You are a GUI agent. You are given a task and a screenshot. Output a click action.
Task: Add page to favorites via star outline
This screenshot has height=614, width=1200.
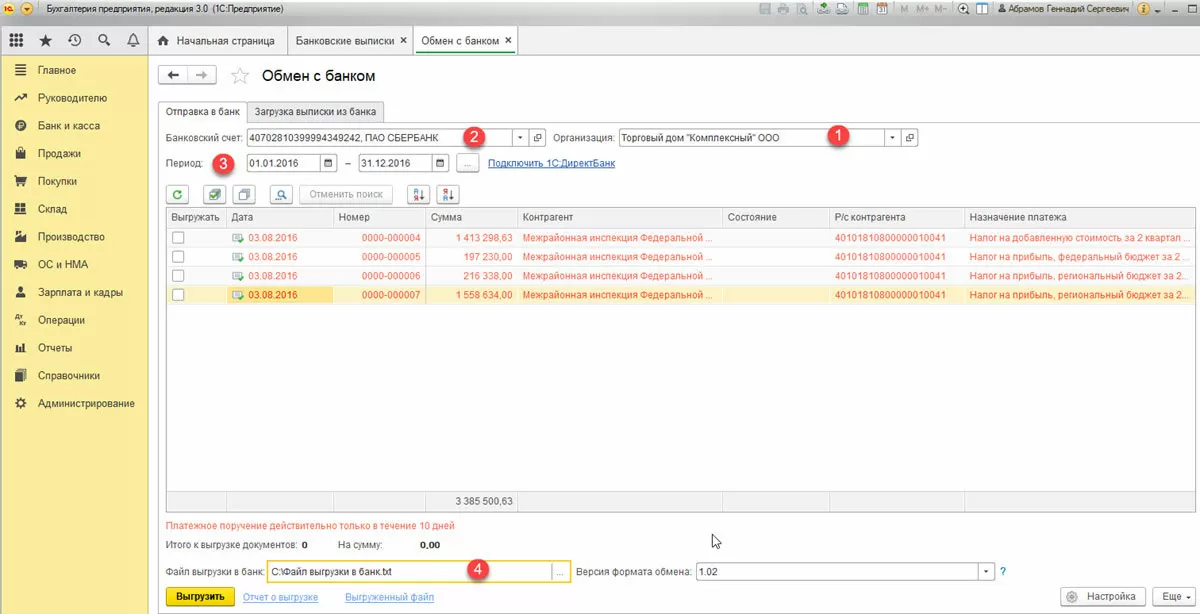(239, 76)
